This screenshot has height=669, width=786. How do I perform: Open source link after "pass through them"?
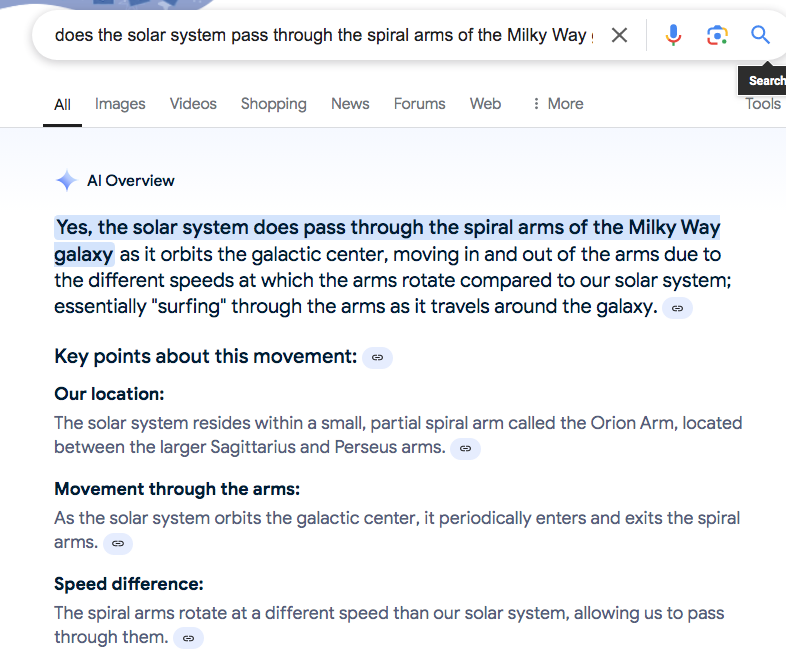click(188, 638)
